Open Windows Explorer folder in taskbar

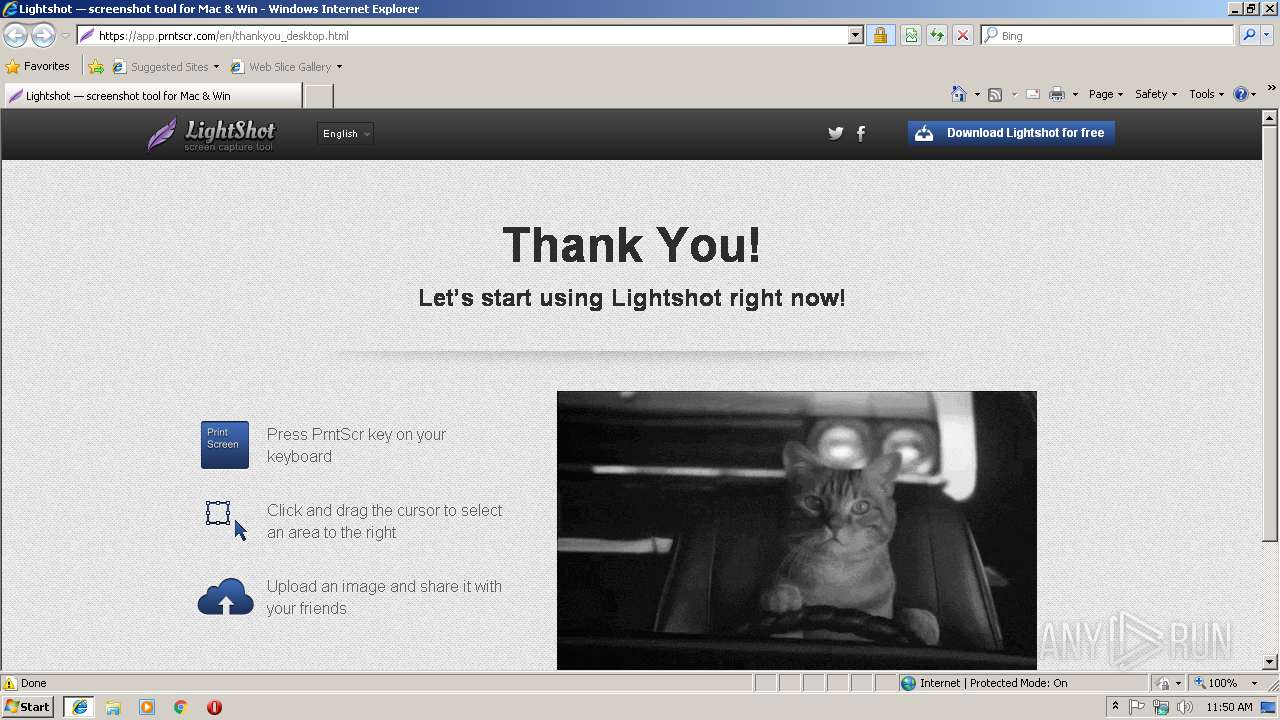[113, 707]
